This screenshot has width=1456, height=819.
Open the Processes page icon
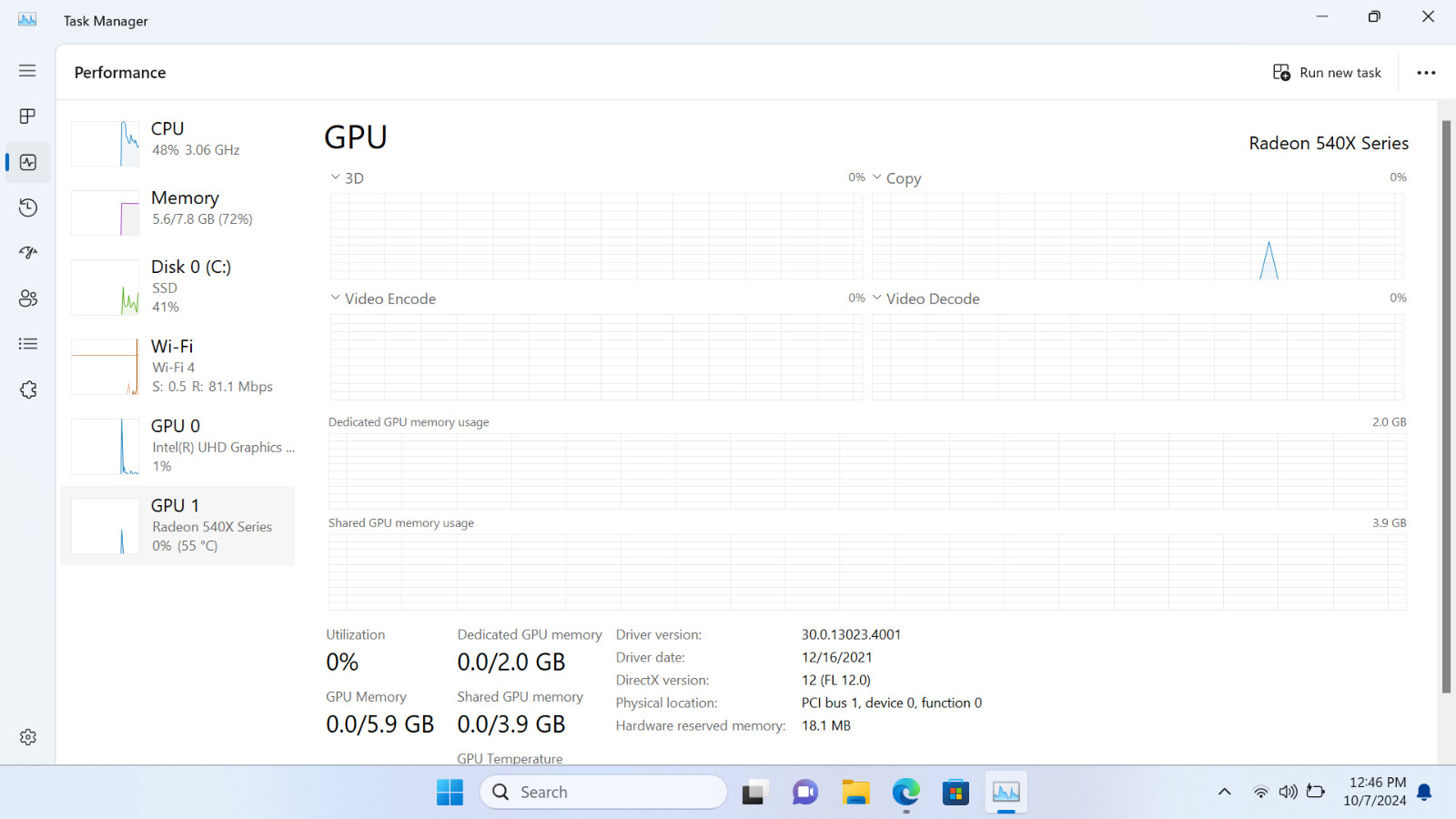click(27, 116)
